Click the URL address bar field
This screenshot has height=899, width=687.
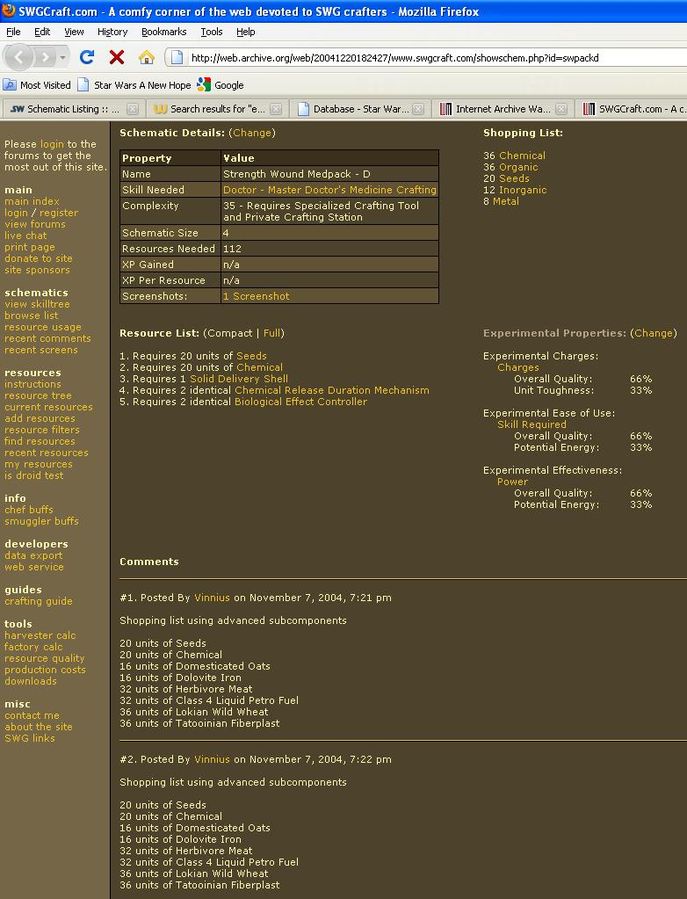[x=420, y=58]
